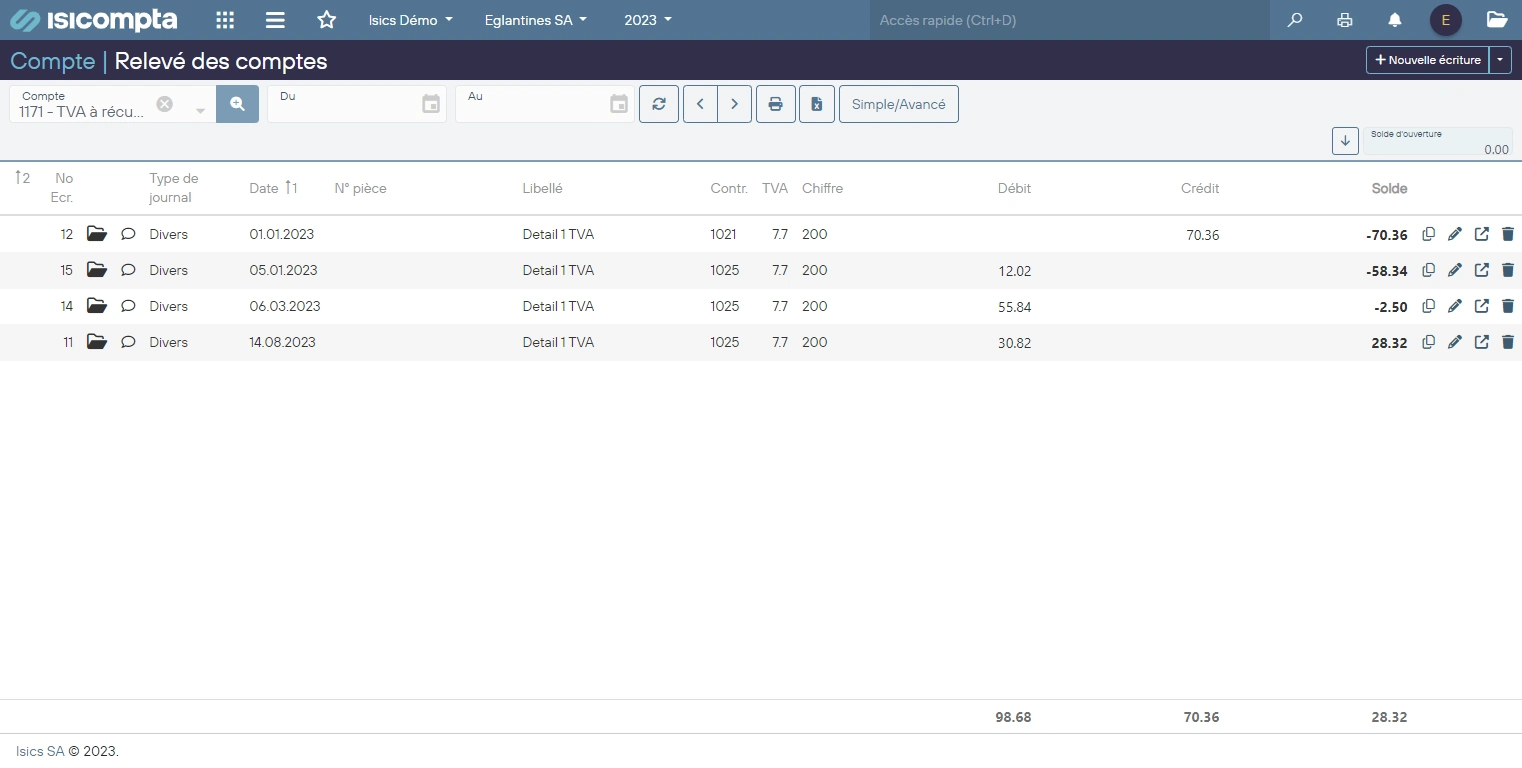Open comment bubble for entry 14
The width and height of the screenshot is (1522, 768).
(x=128, y=306)
